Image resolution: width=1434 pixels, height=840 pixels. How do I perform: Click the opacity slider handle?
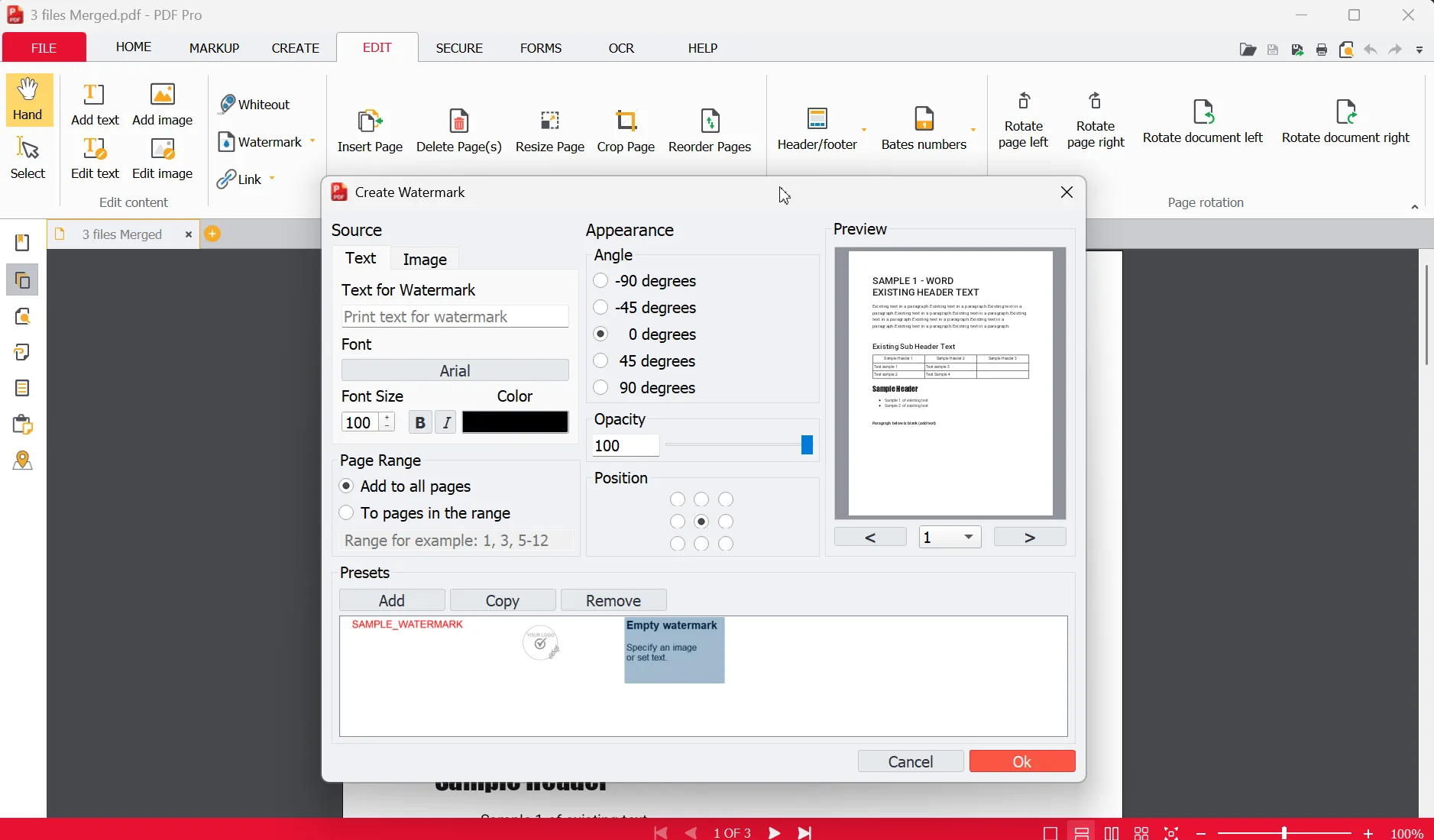click(807, 445)
